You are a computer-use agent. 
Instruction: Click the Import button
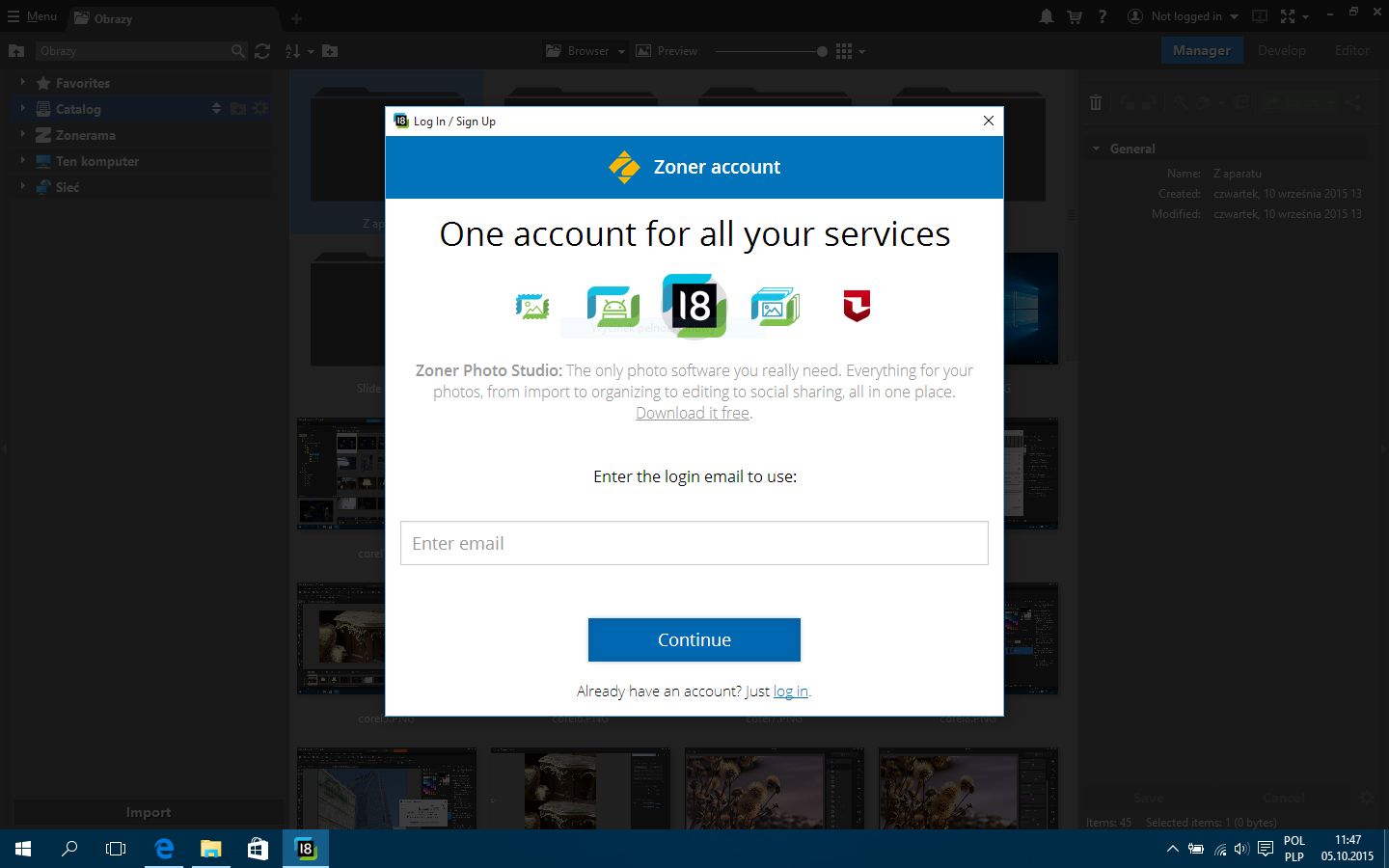(148, 812)
